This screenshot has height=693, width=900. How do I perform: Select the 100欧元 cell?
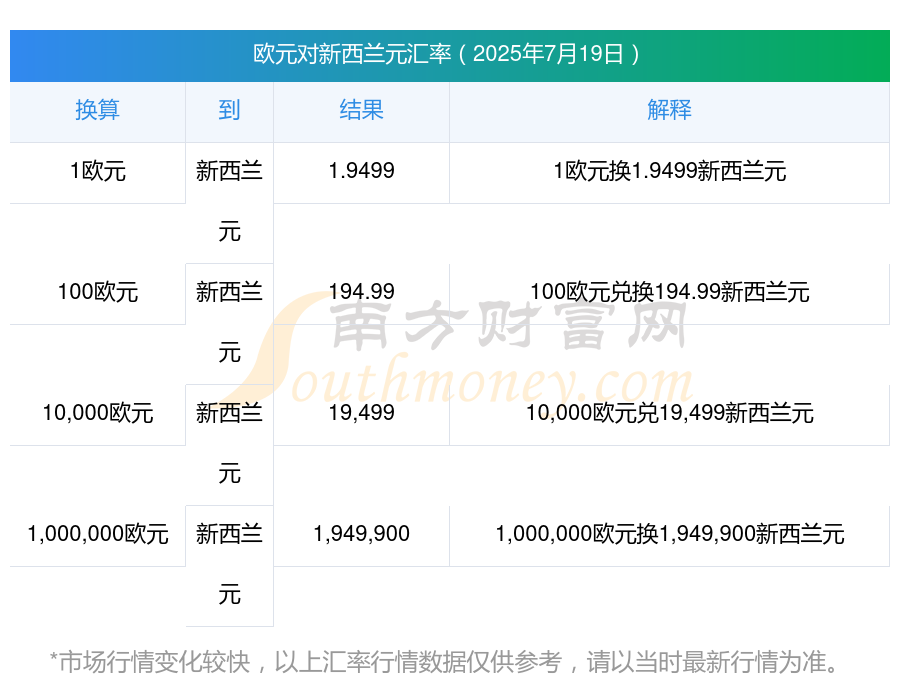[x=98, y=292]
